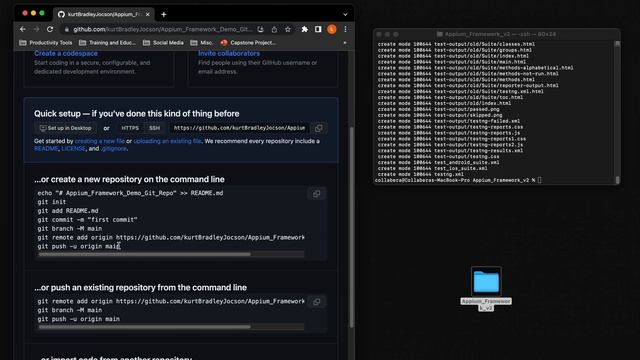The width and height of the screenshot is (640, 360).
Task: Click 'git commit -m "first commit"' line
Action: click(87, 220)
